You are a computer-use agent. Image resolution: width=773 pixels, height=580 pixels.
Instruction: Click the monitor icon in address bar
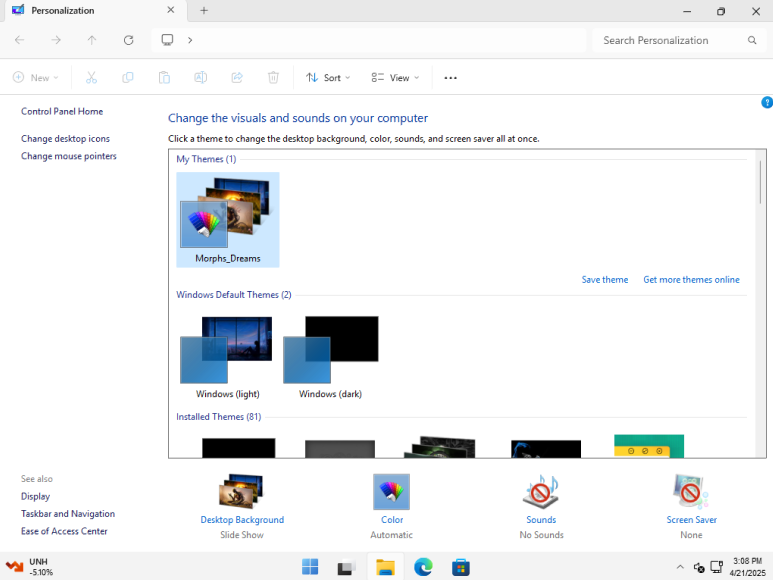[168, 40]
